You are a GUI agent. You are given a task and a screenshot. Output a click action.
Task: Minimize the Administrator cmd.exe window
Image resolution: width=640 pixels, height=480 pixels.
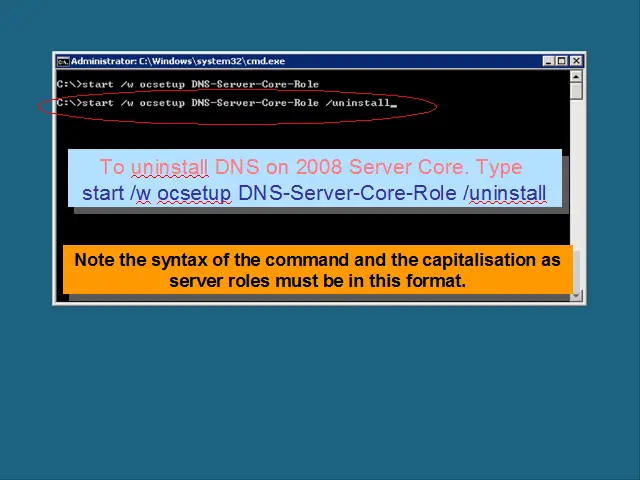tap(549, 61)
